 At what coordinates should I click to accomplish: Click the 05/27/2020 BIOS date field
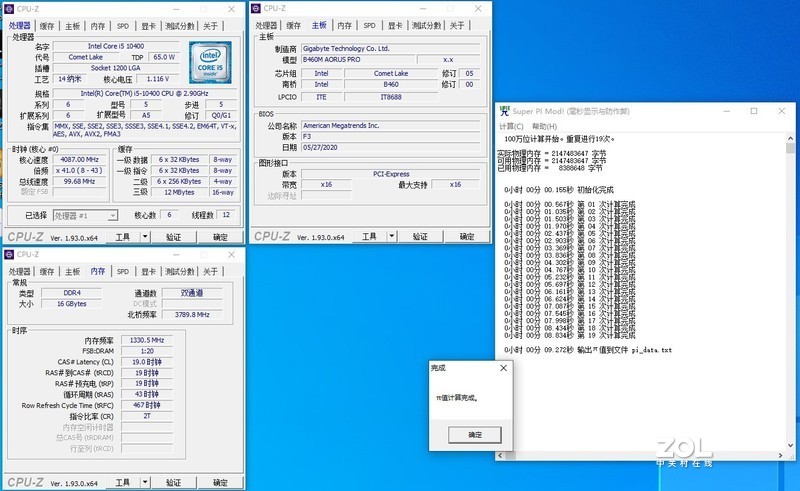390,147
